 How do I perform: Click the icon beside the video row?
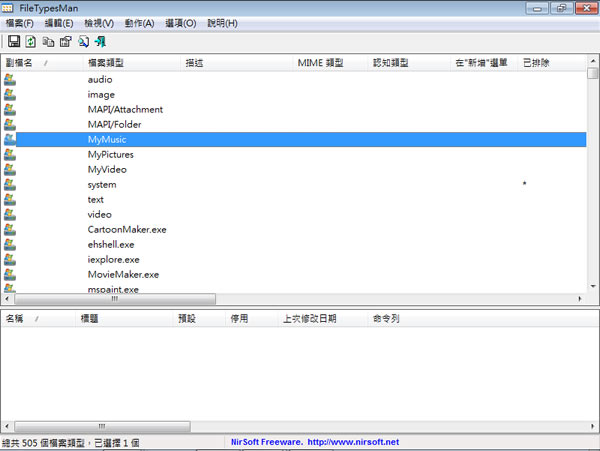[10, 214]
